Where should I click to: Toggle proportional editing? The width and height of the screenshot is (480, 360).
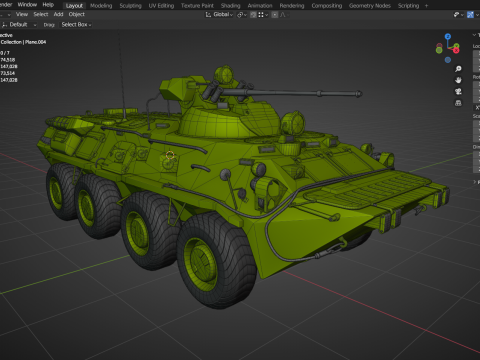pos(275,15)
